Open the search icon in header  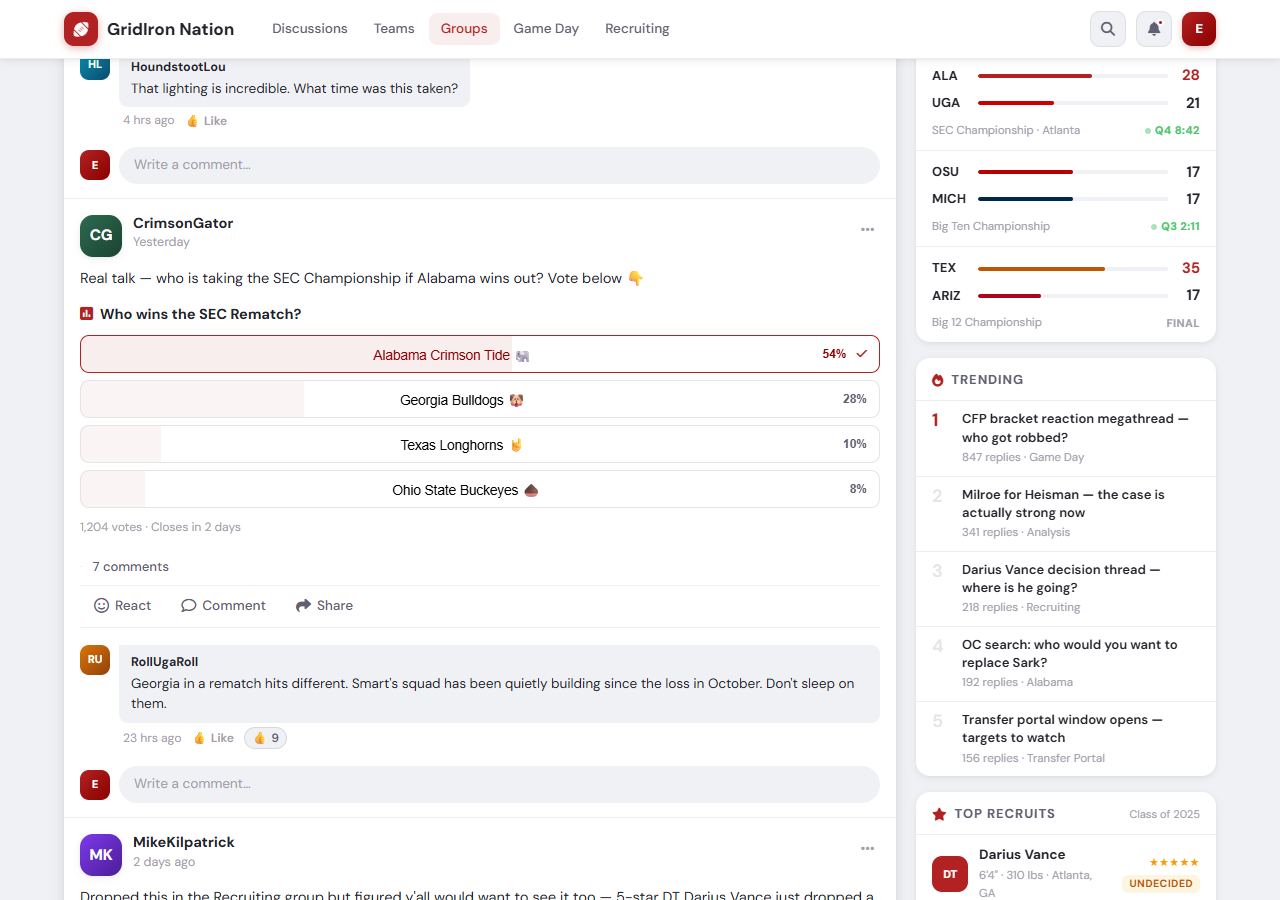click(x=1108, y=29)
